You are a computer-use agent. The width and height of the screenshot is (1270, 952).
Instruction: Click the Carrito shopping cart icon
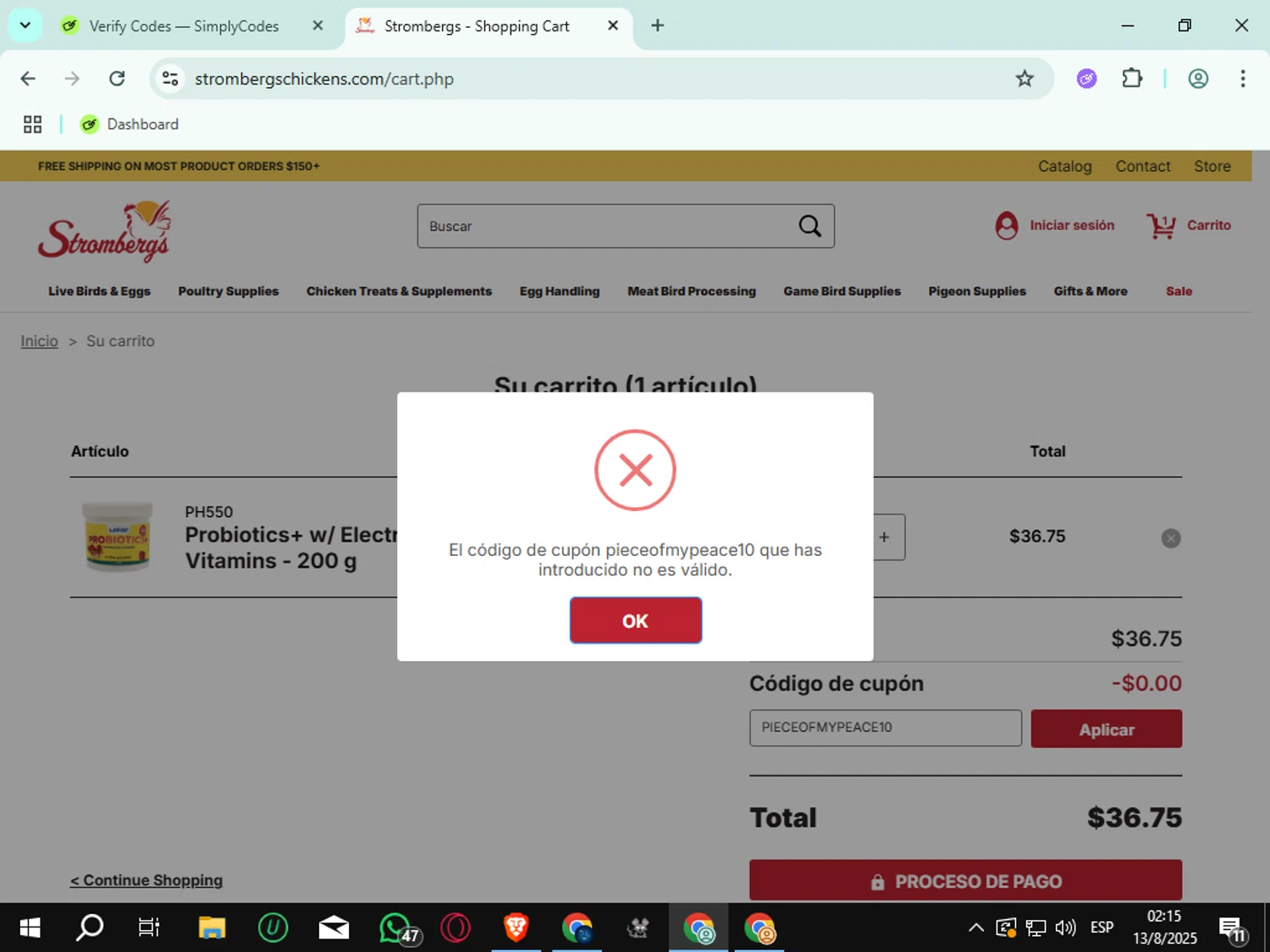click(x=1161, y=225)
